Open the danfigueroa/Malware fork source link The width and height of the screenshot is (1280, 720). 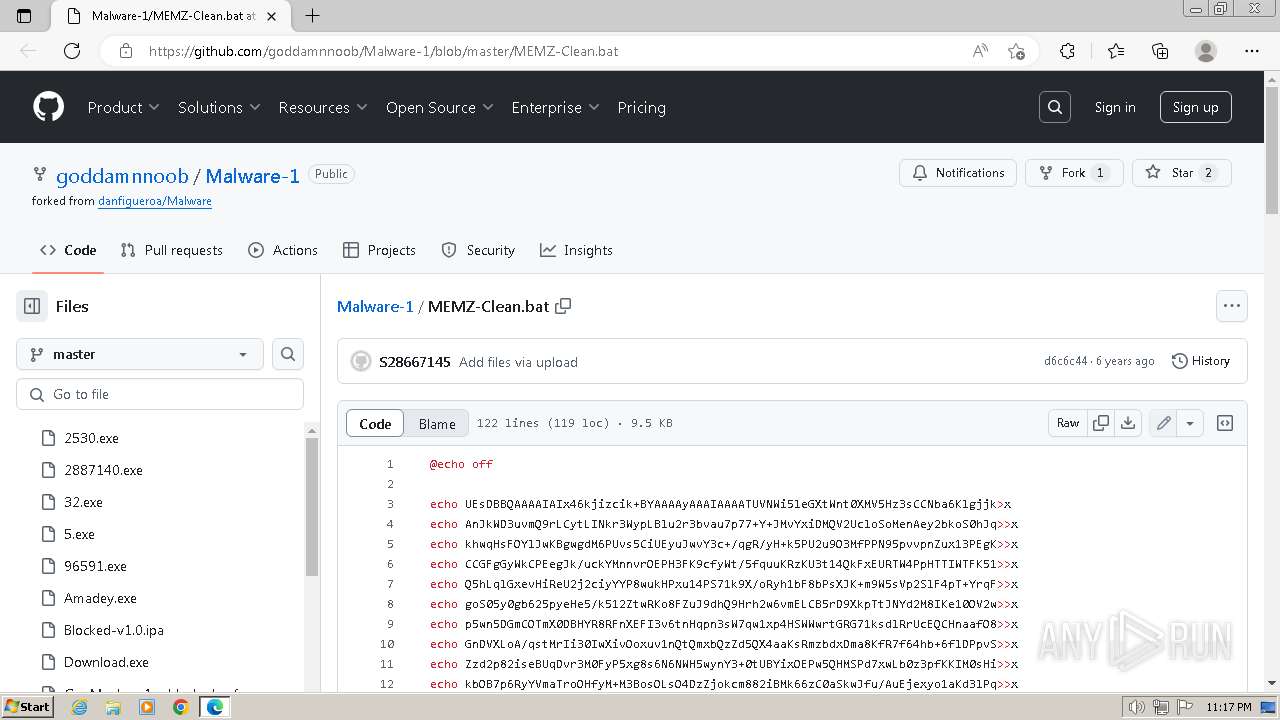pyautogui.click(x=155, y=201)
